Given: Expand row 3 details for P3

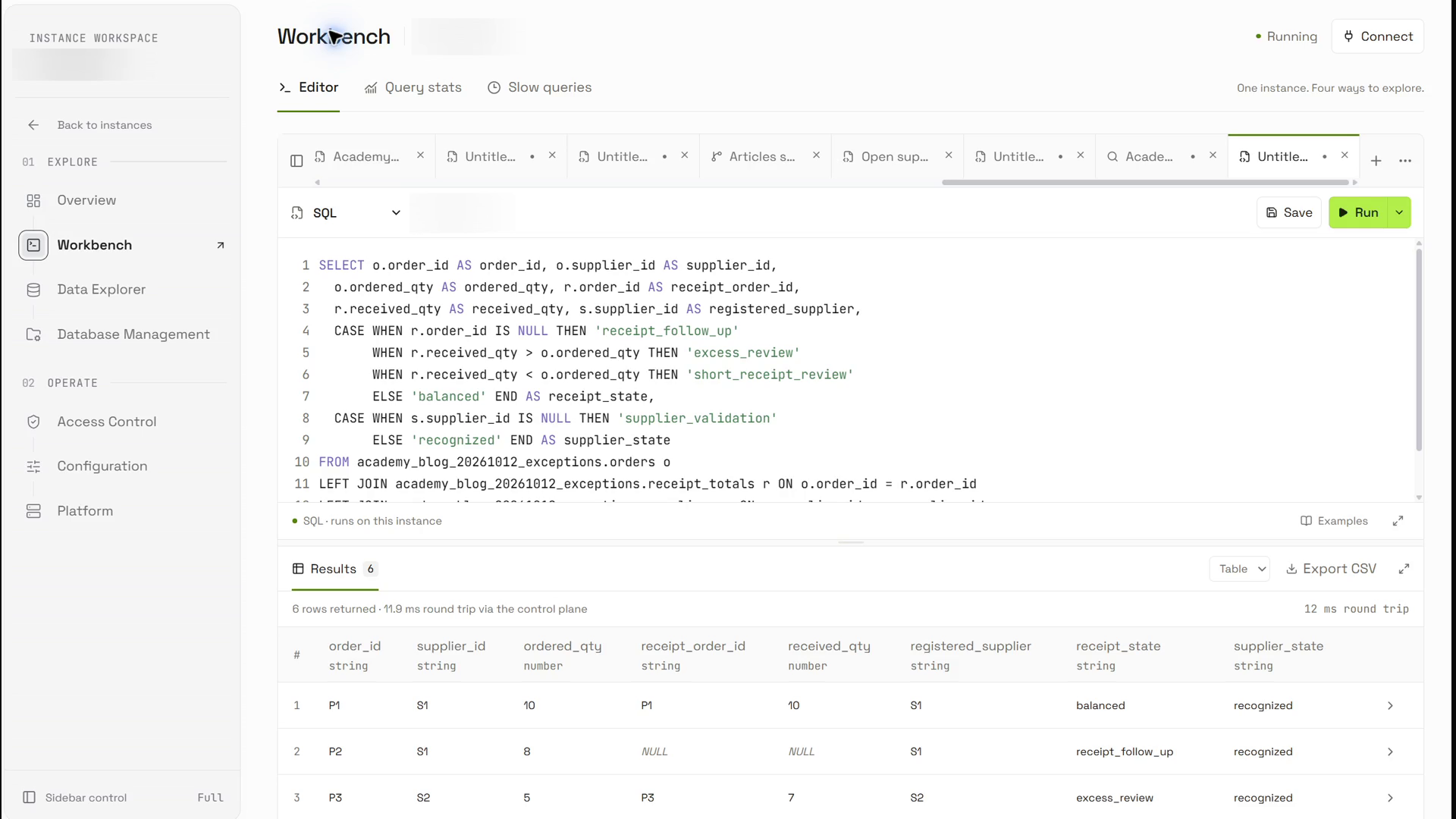Looking at the screenshot, I should (x=1390, y=798).
